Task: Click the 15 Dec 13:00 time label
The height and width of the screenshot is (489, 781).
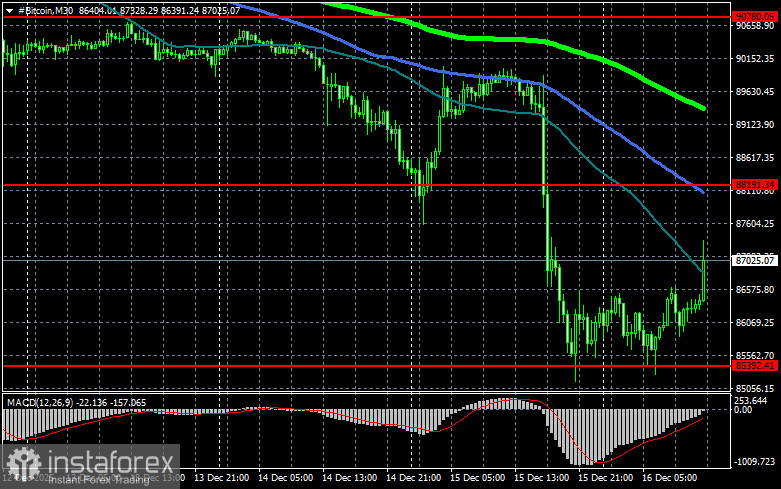Action: coord(541,478)
